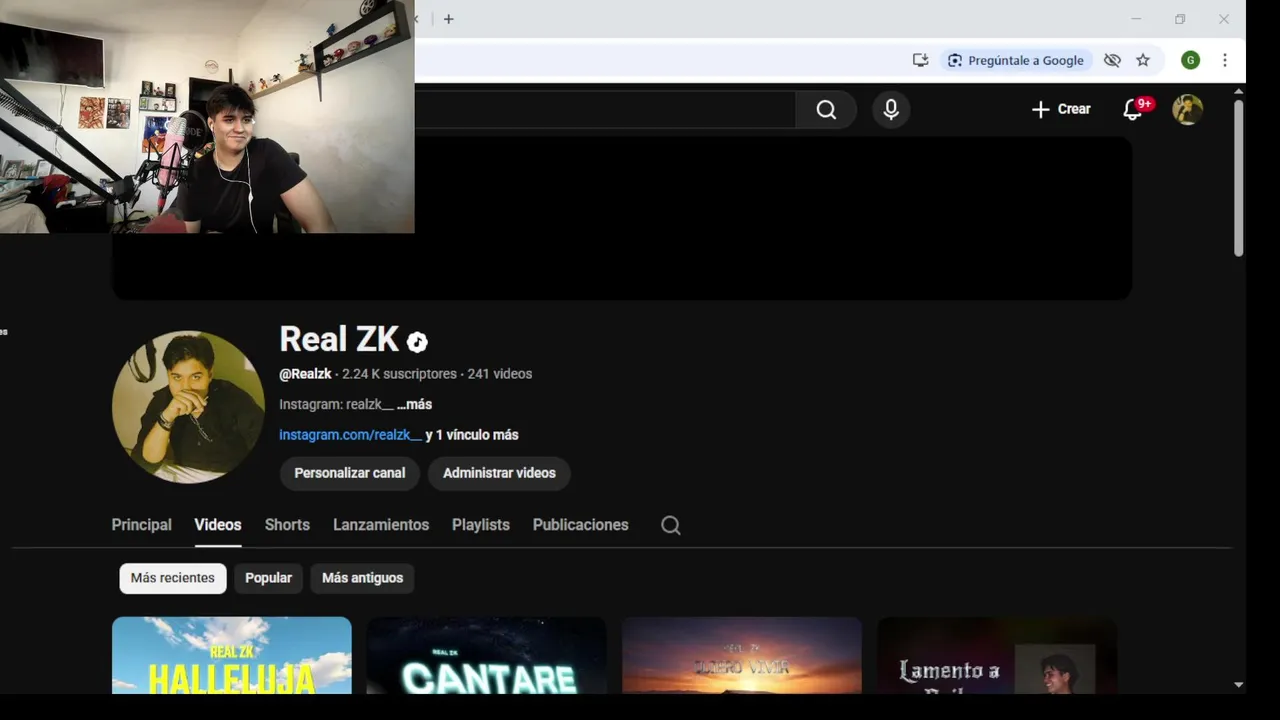Show the 'y 1 vínculo más' links
The image size is (1280, 720).
pyautogui.click(x=472, y=435)
